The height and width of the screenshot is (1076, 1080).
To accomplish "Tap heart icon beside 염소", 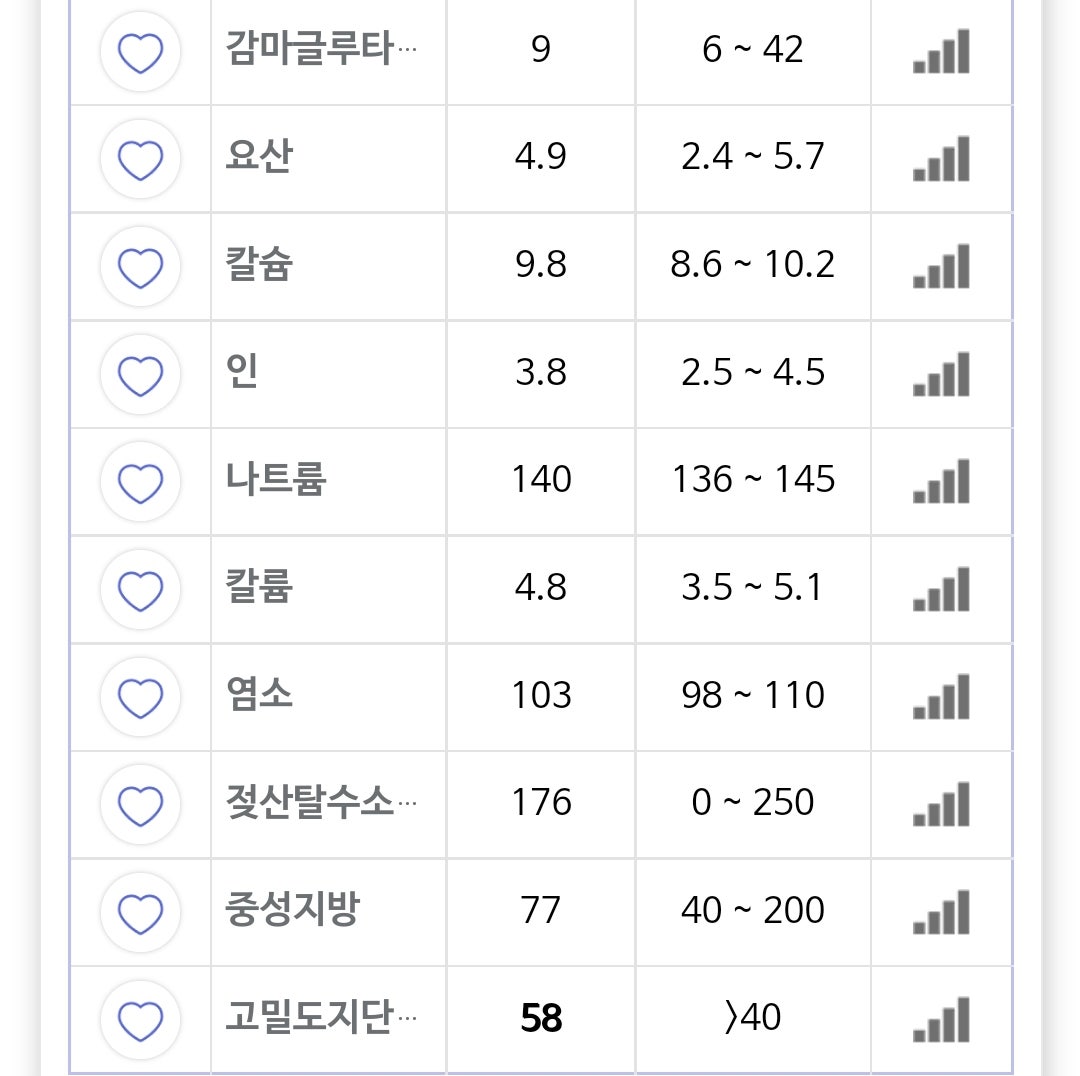I will [141, 697].
